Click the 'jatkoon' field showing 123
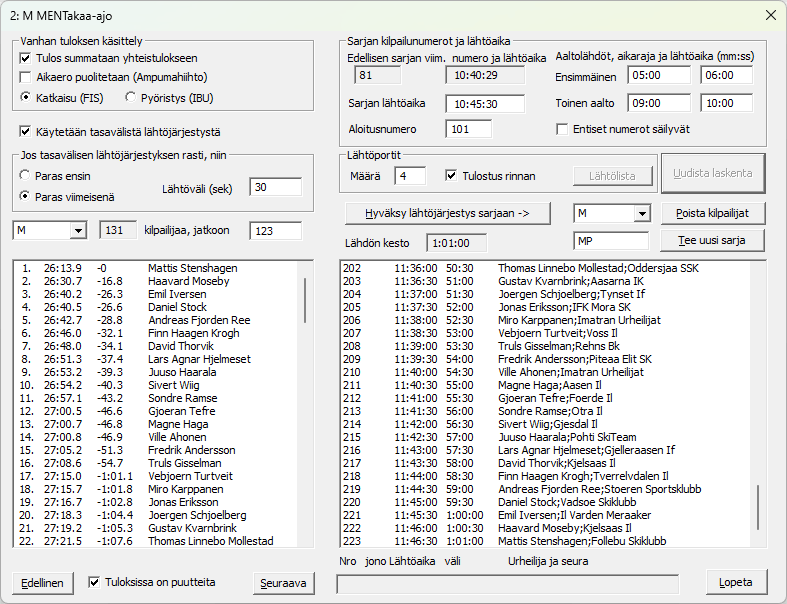Viewport: 787px width, 604px height. pyautogui.click(x=276, y=230)
